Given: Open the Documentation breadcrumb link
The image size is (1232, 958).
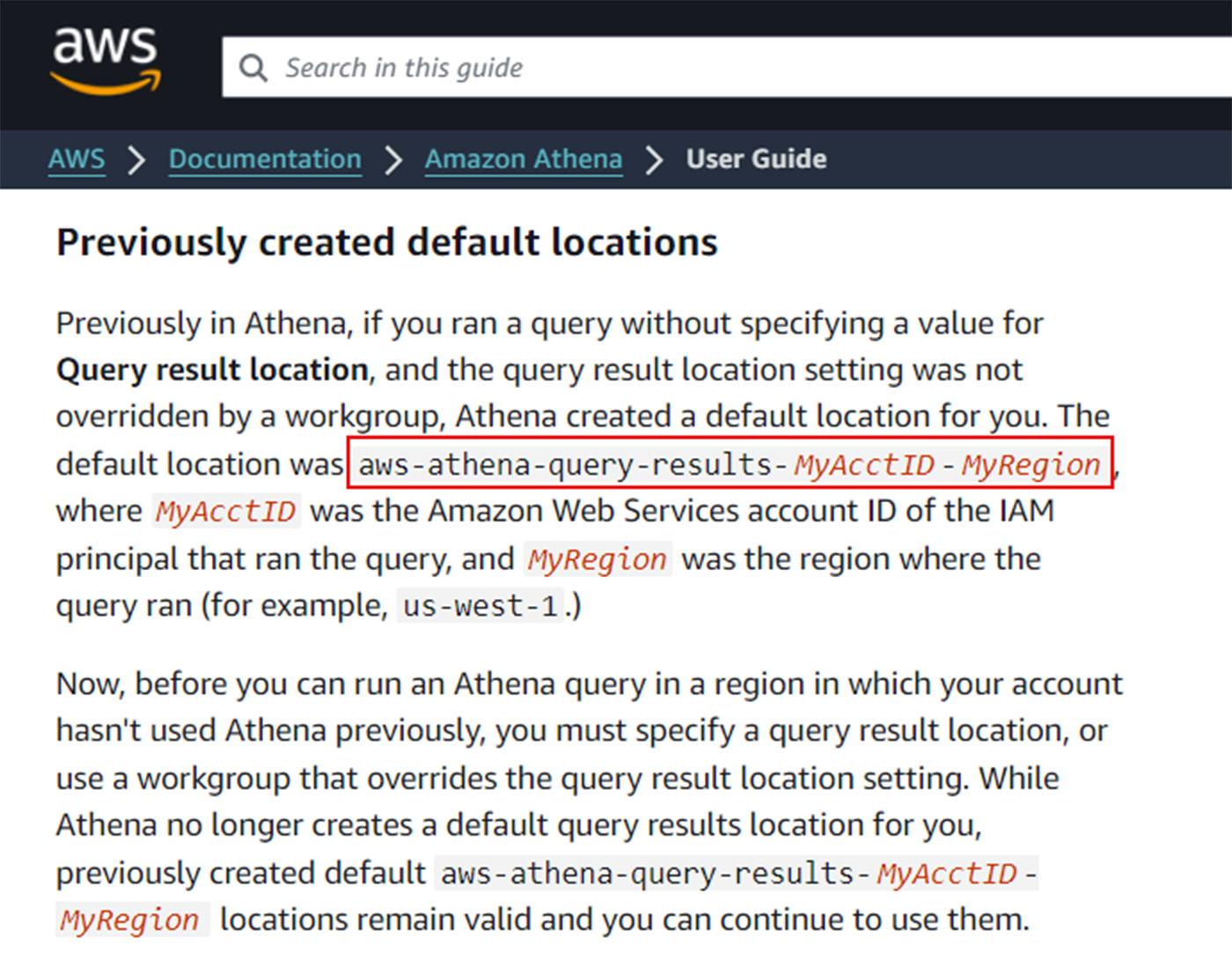Looking at the screenshot, I should coord(265,159).
